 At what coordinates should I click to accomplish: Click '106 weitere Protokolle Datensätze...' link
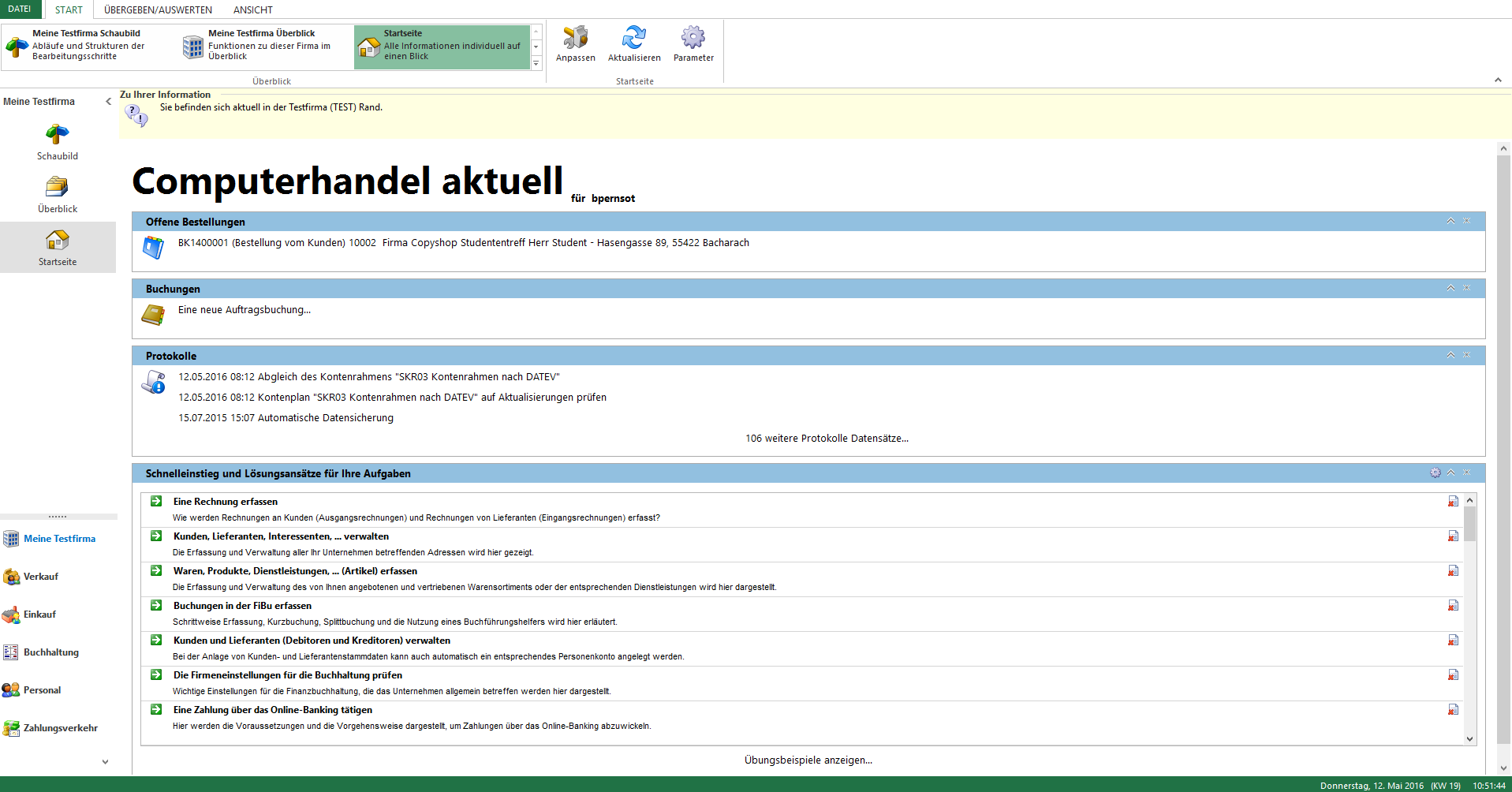pos(827,439)
